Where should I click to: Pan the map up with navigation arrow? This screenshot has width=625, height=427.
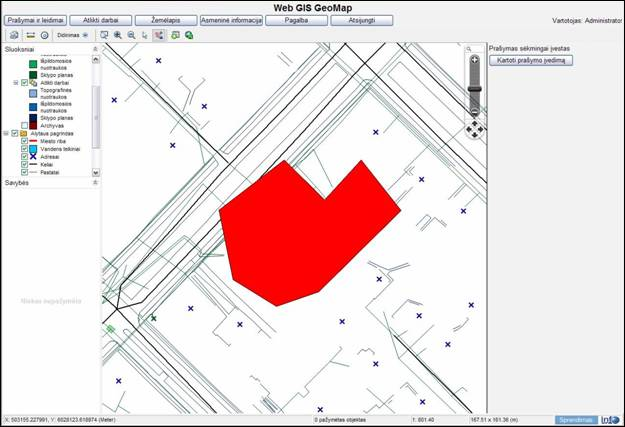point(475,124)
